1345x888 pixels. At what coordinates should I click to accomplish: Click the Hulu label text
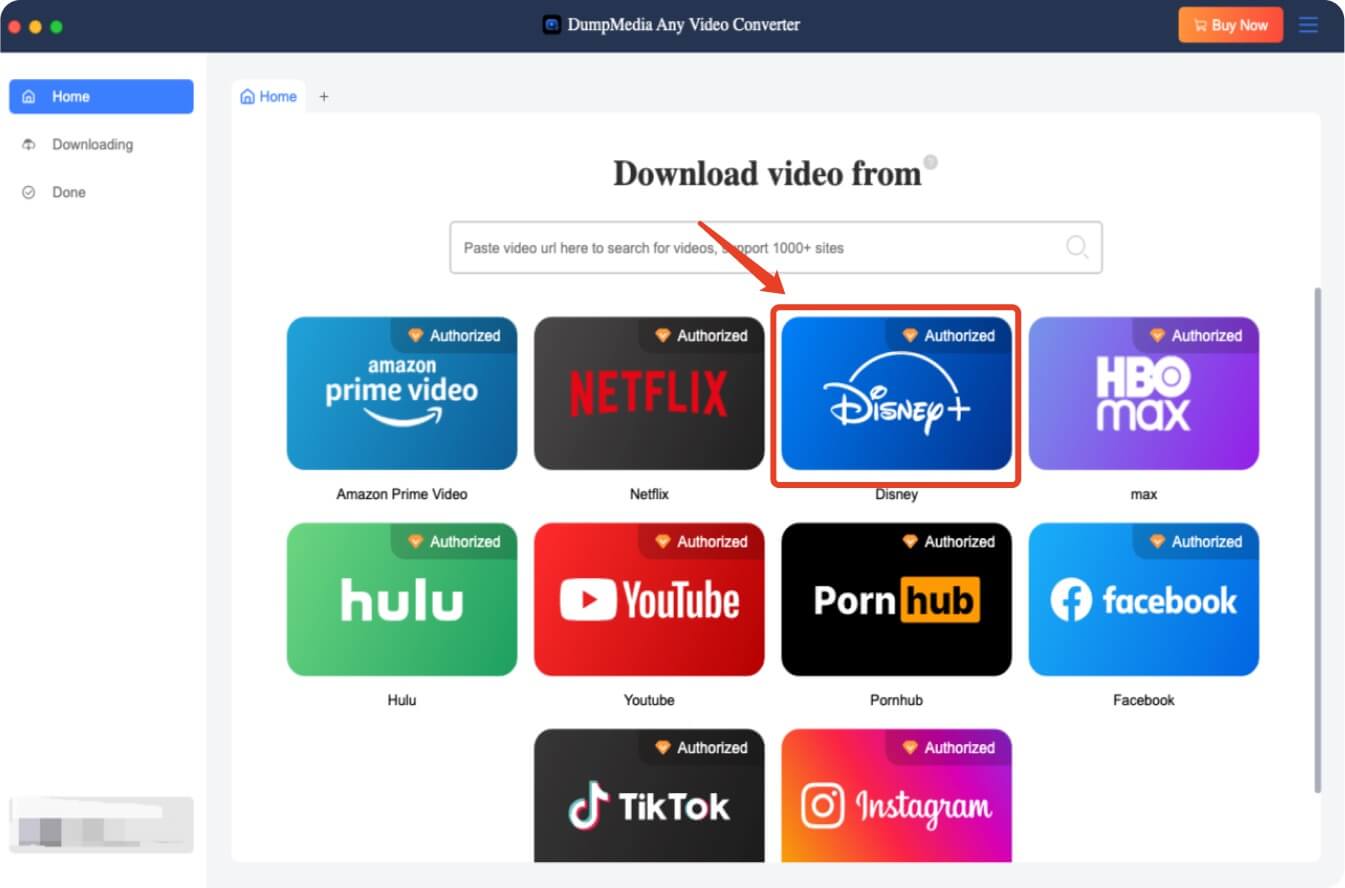coord(402,700)
